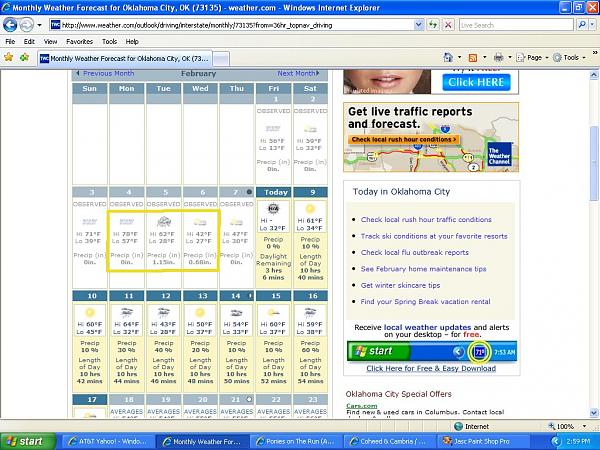Open the Favorites menu
The width and height of the screenshot is (600, 450).
pos(80,41)
